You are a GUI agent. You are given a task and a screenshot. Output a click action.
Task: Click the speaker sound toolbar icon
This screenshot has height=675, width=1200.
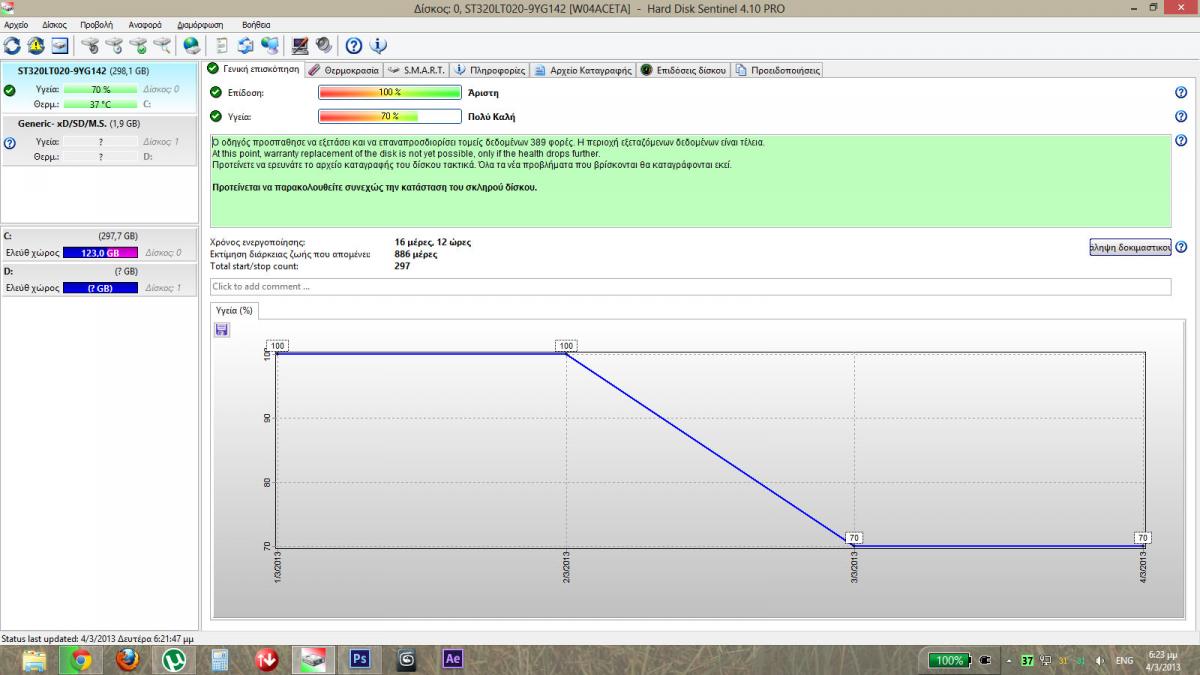tap(323, 45)
